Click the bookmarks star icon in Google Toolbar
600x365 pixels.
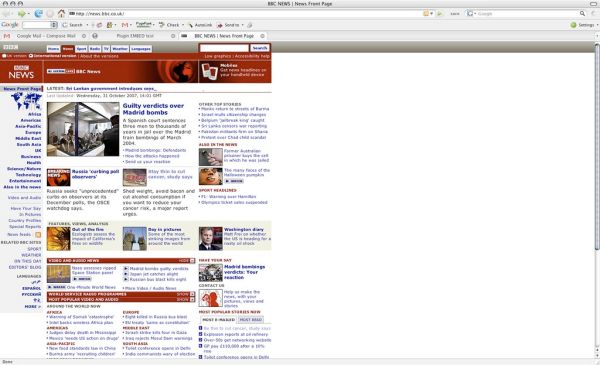click(109, 25)
